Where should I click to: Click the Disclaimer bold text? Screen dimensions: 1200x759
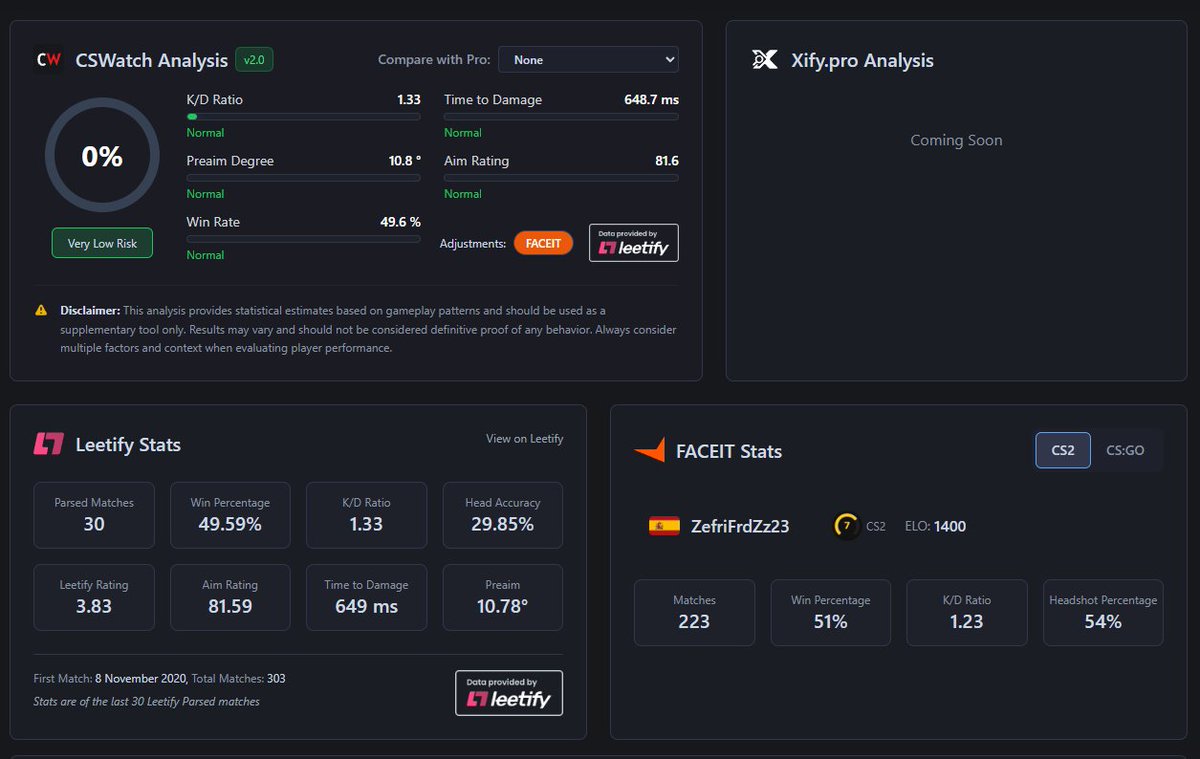pos(90,310)
